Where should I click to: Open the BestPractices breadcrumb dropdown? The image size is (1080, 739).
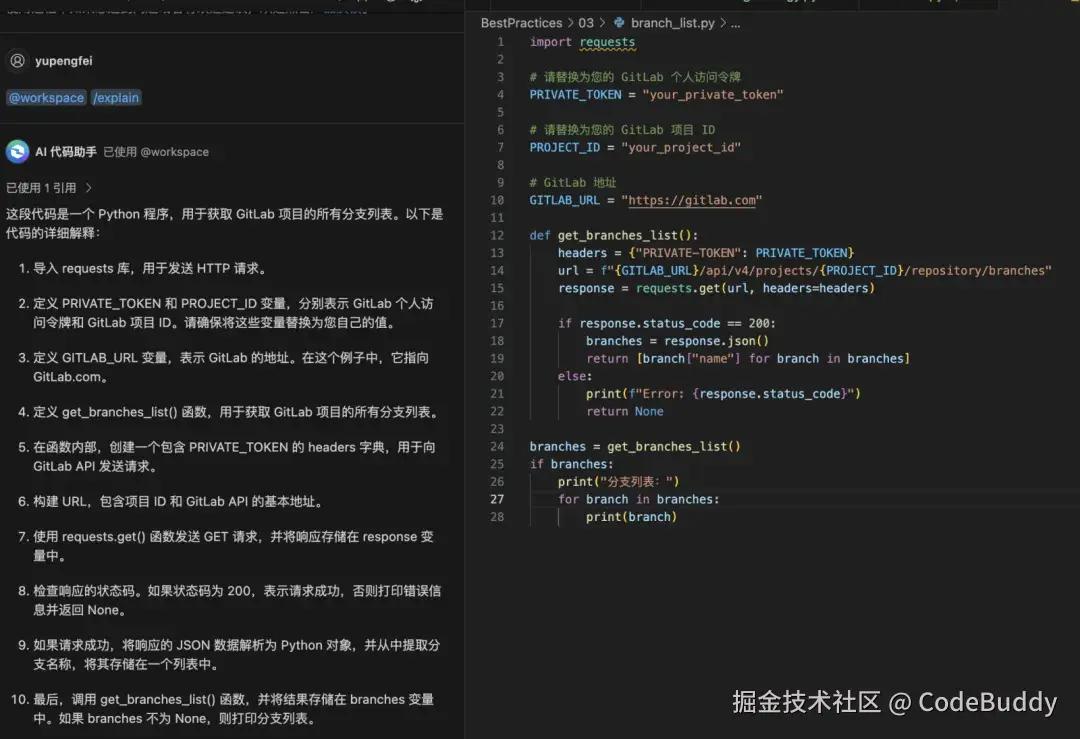pos(520,22)
